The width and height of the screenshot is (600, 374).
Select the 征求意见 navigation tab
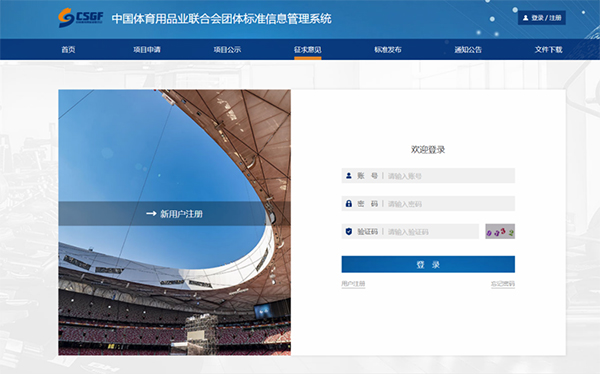click(x=308, y=49)
